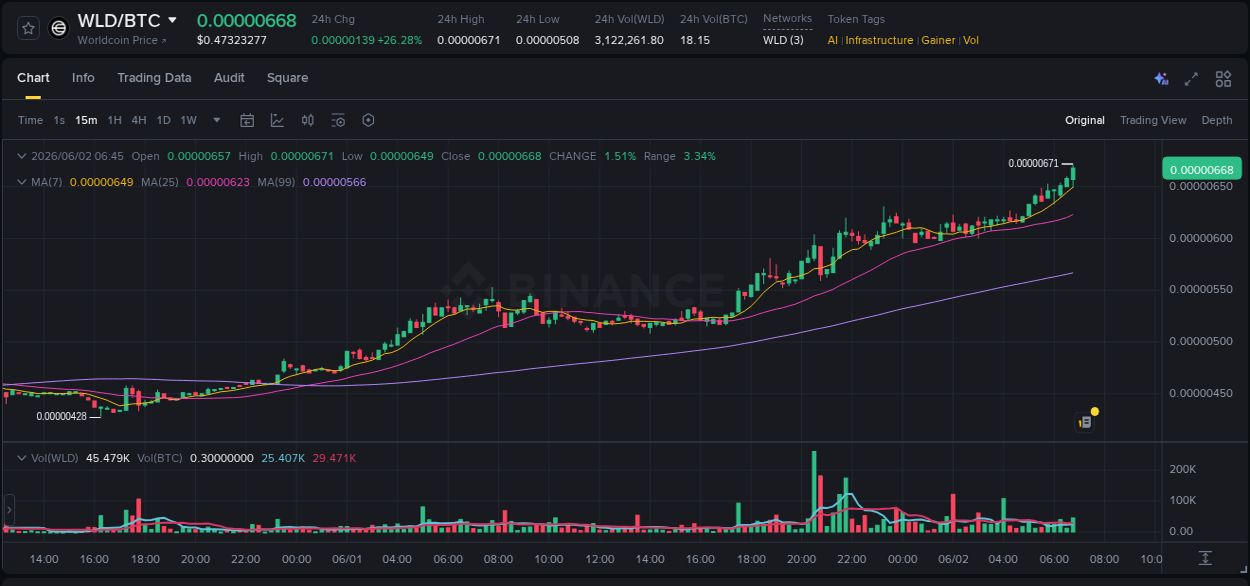1250x586 pixels.
Task: Click the green current price tag 0.00000668
Action: tap(1201, 168)
